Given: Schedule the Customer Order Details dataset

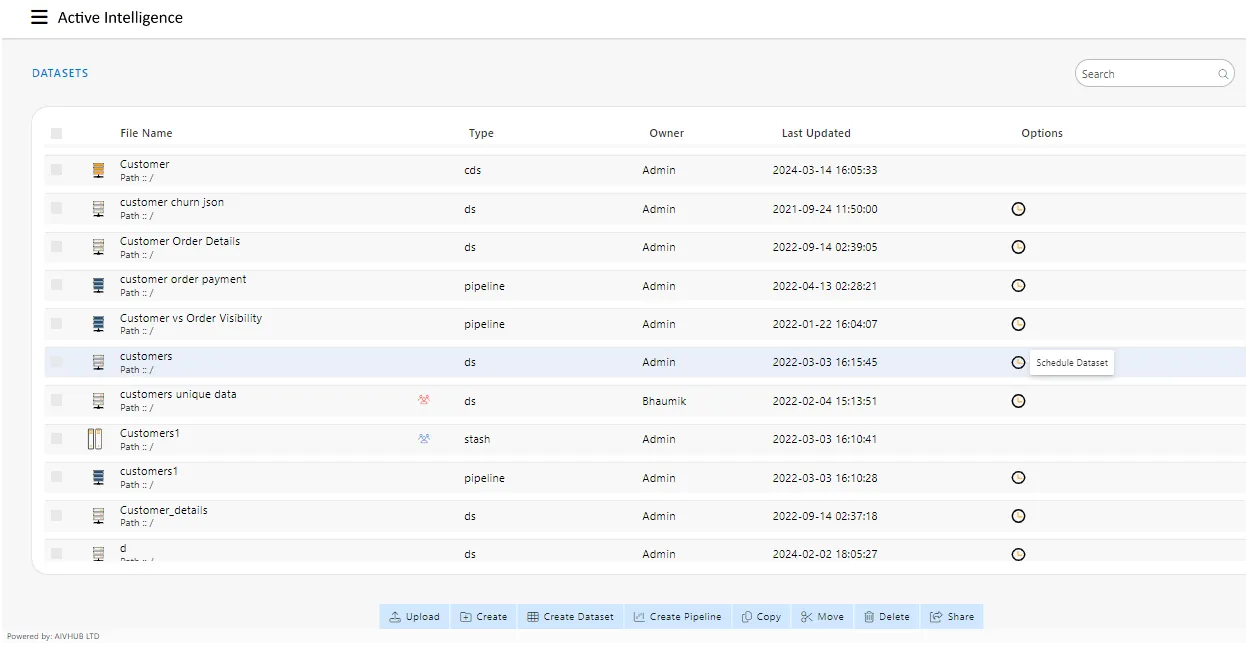Looking at the screenshot, I should click(1019, 247).
